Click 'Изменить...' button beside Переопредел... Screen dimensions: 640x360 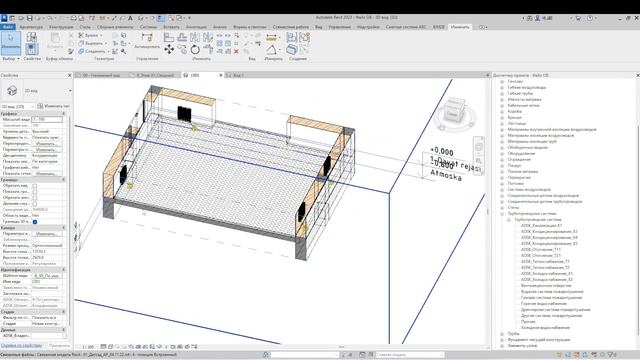click(47, 144)
